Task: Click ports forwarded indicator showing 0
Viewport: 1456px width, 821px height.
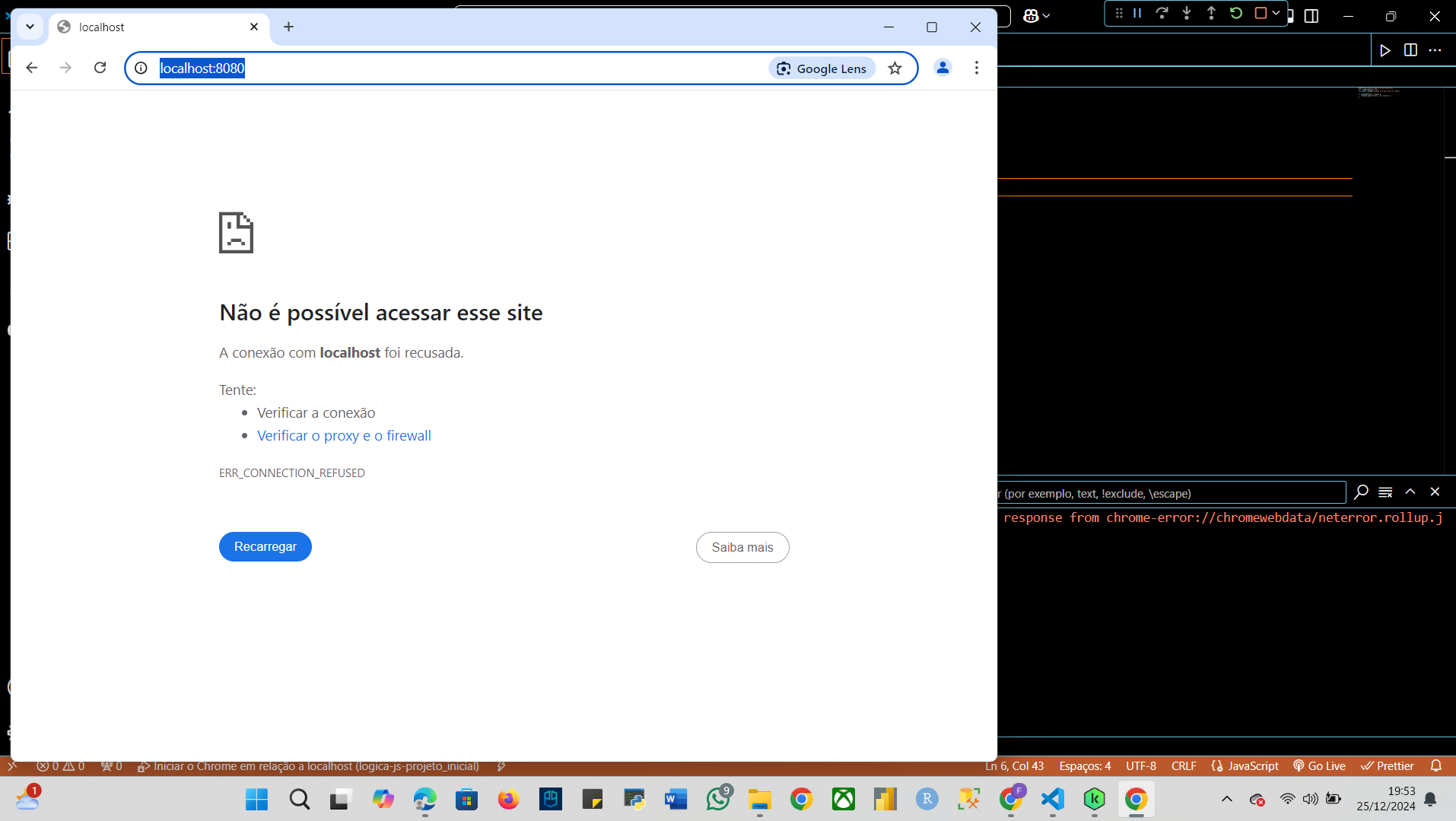Action: tap(112, 766)
